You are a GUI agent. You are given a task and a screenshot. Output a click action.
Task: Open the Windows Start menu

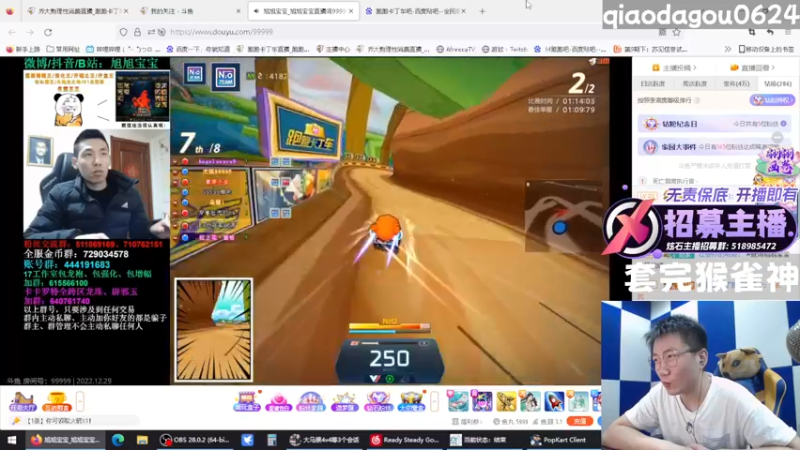12,440
